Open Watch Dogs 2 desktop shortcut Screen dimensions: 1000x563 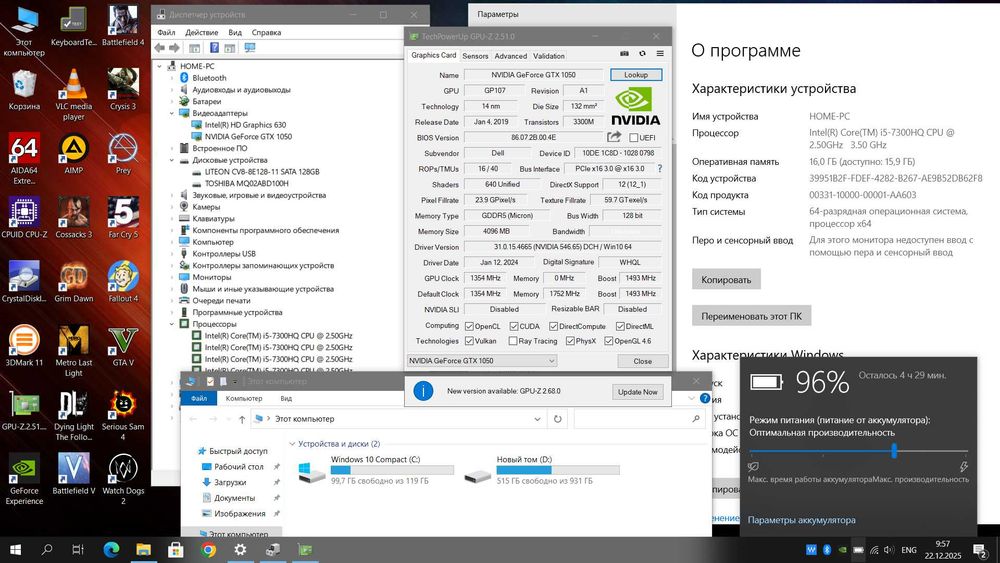122,478
